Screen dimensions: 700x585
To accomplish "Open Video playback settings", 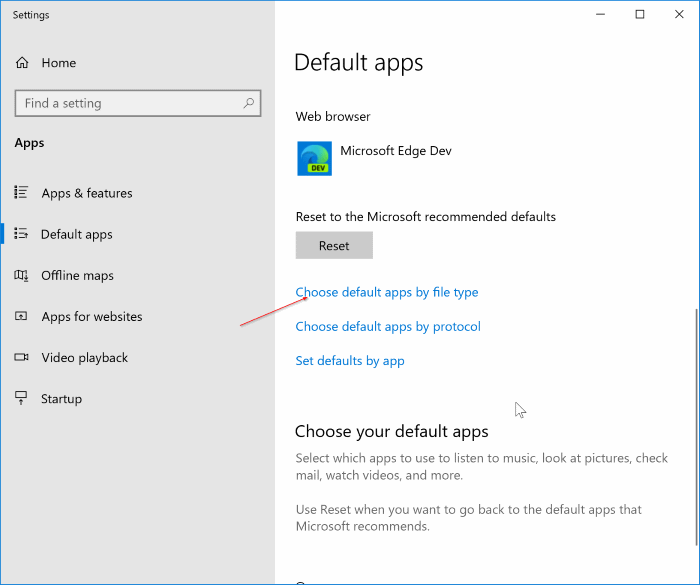I will click(84, 358).
